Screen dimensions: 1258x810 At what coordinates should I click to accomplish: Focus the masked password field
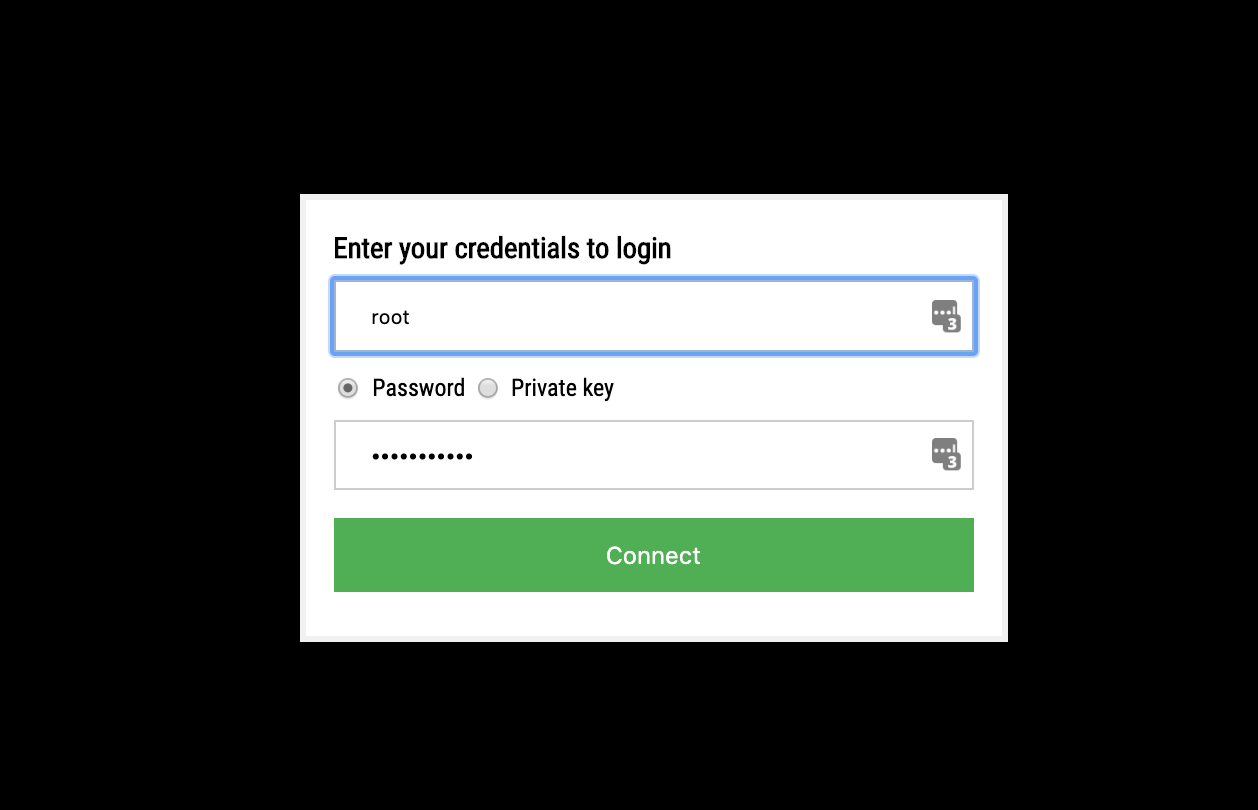(x=600, y=455)
